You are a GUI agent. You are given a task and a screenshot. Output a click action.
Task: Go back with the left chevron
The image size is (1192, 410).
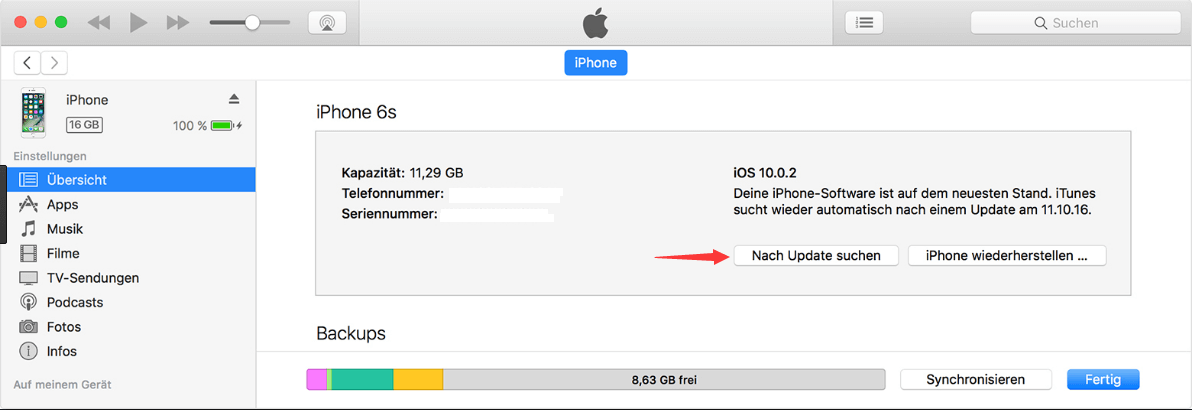pos(27,62)
